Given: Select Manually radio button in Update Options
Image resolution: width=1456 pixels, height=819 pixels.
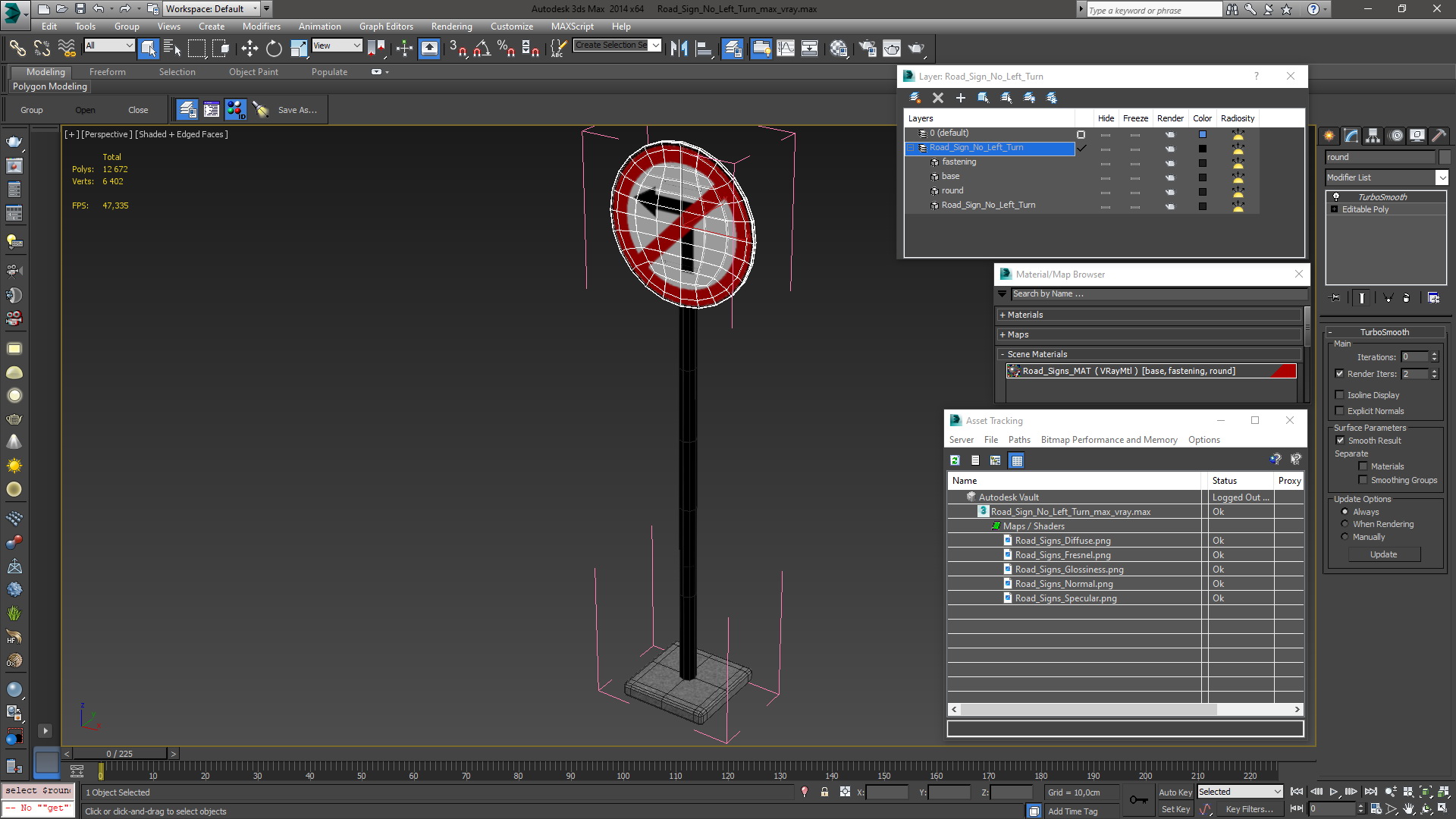Looking at the screenshot, I should coord(1344,537).
